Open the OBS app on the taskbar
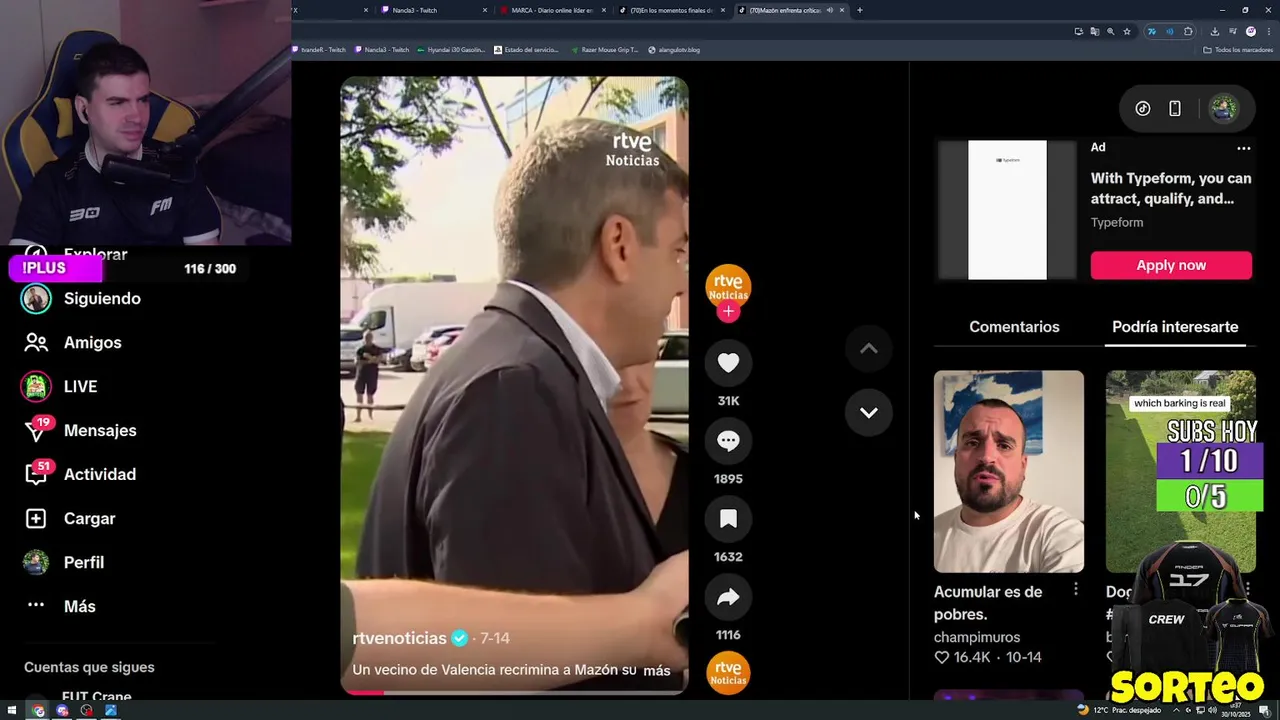1280x720 pixels. [x=87, y=711]
